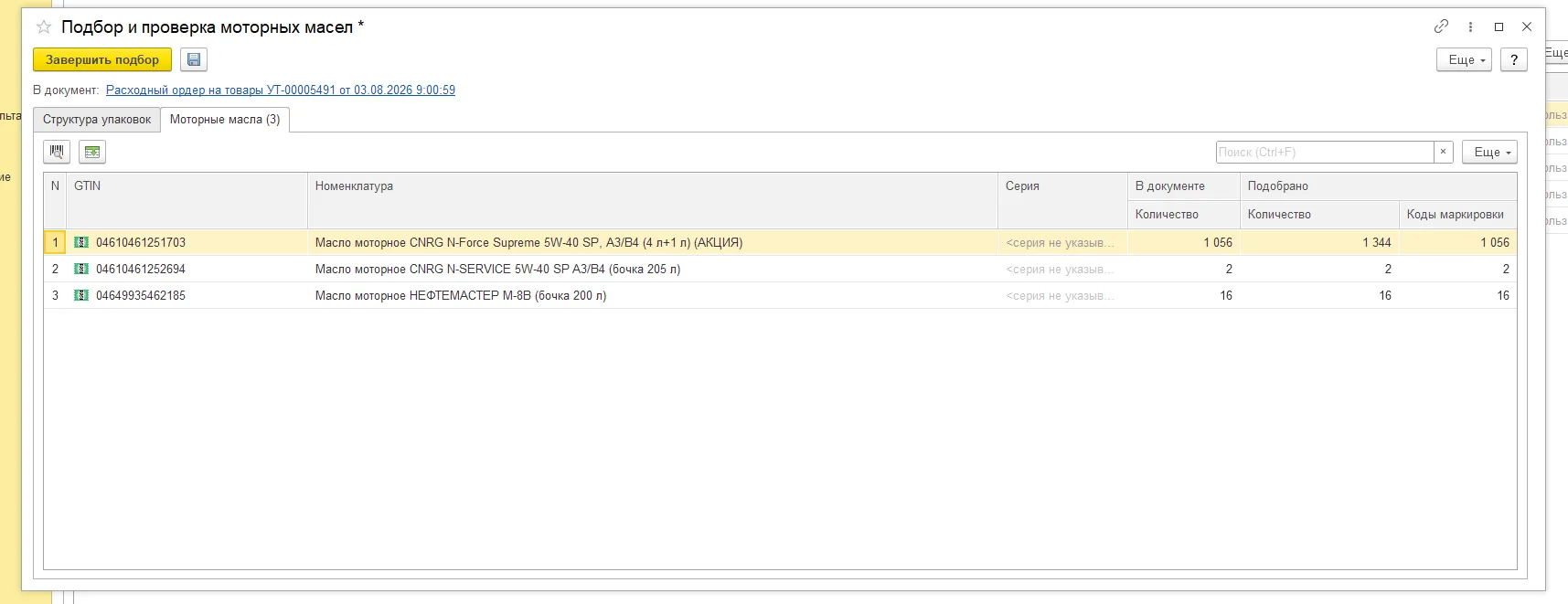Click row number 2 cell
Image resolution: width=1568 pixels, height=604 pixels.
point(55,269)
